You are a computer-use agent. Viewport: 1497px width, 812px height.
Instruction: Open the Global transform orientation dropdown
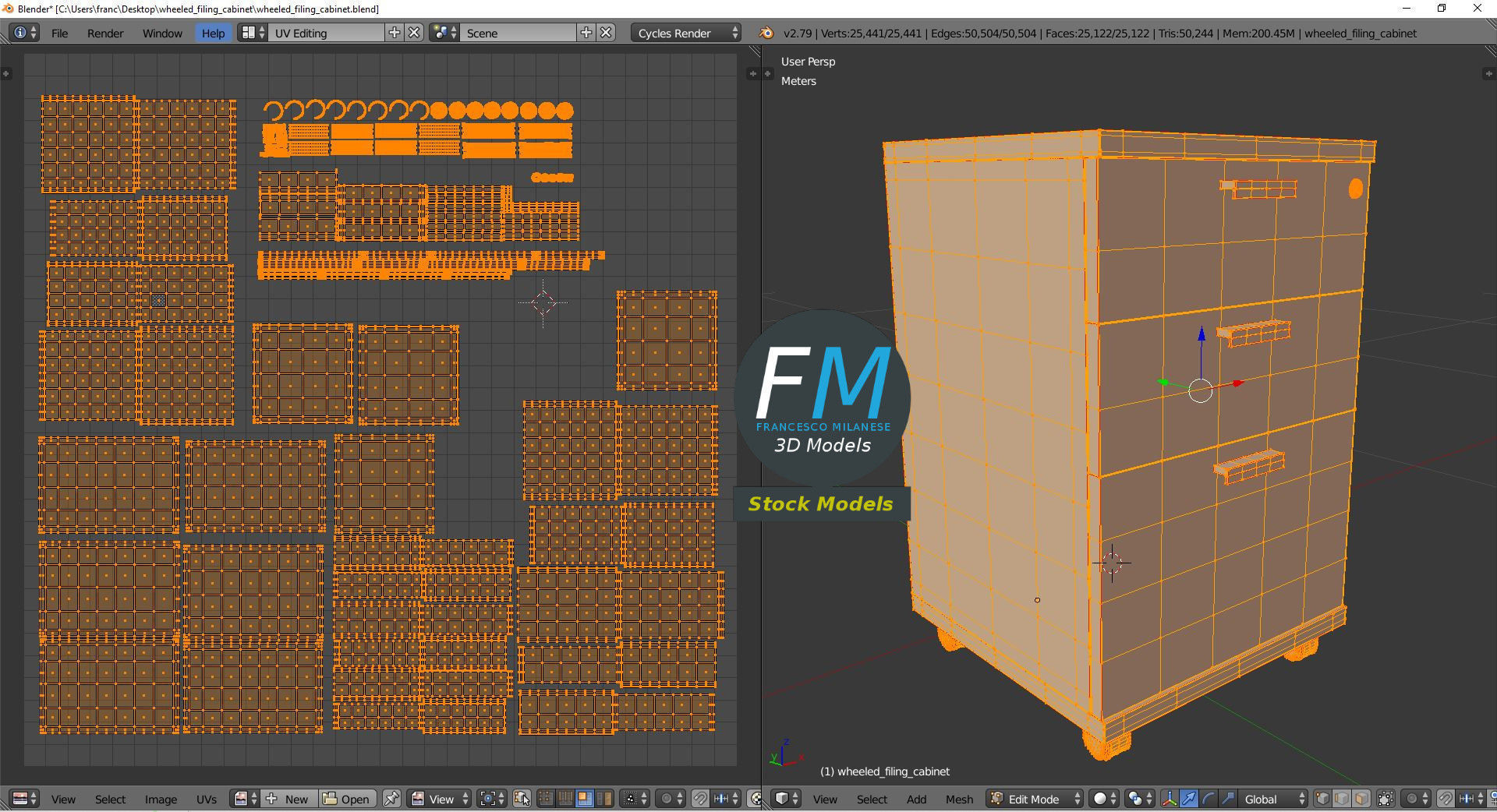point(1273,799)
